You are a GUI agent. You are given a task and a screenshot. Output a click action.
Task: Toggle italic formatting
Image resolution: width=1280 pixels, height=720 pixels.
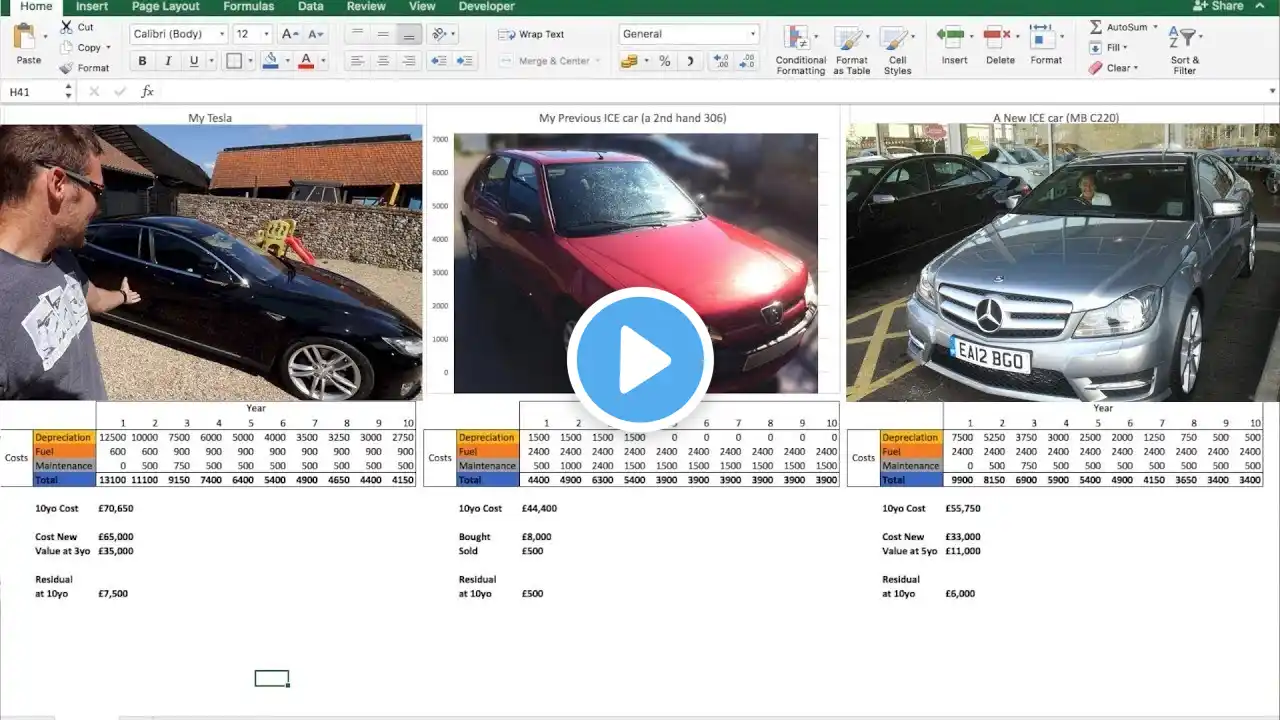click(168, 61)
